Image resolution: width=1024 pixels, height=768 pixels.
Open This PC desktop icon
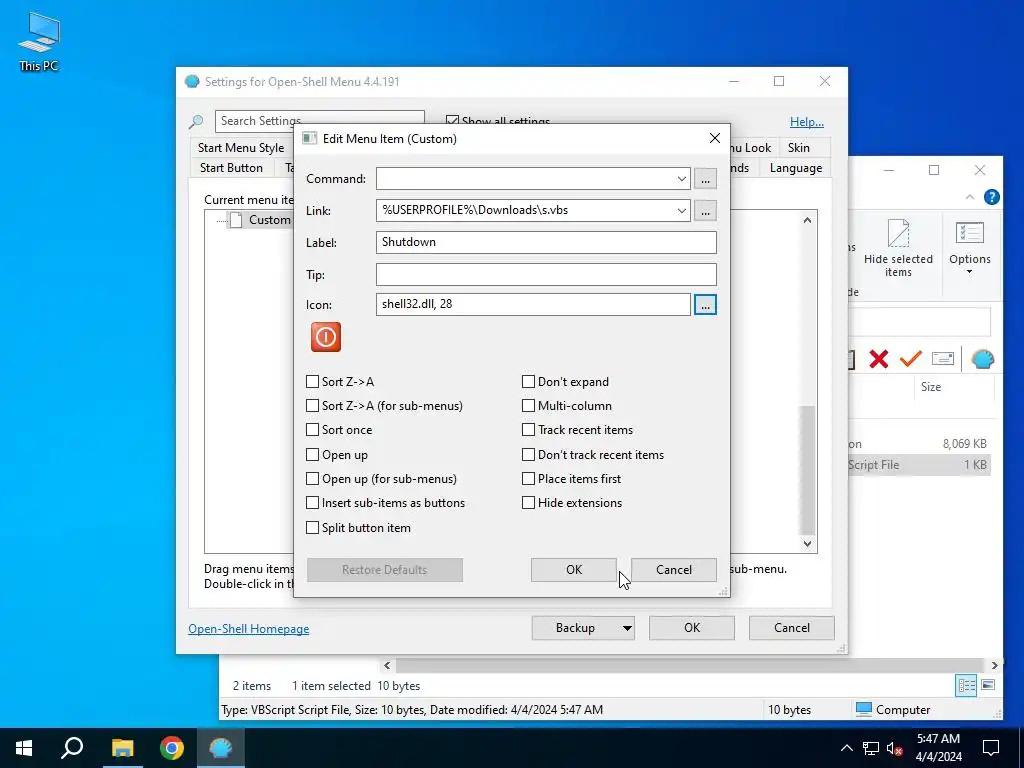(39, 42)
